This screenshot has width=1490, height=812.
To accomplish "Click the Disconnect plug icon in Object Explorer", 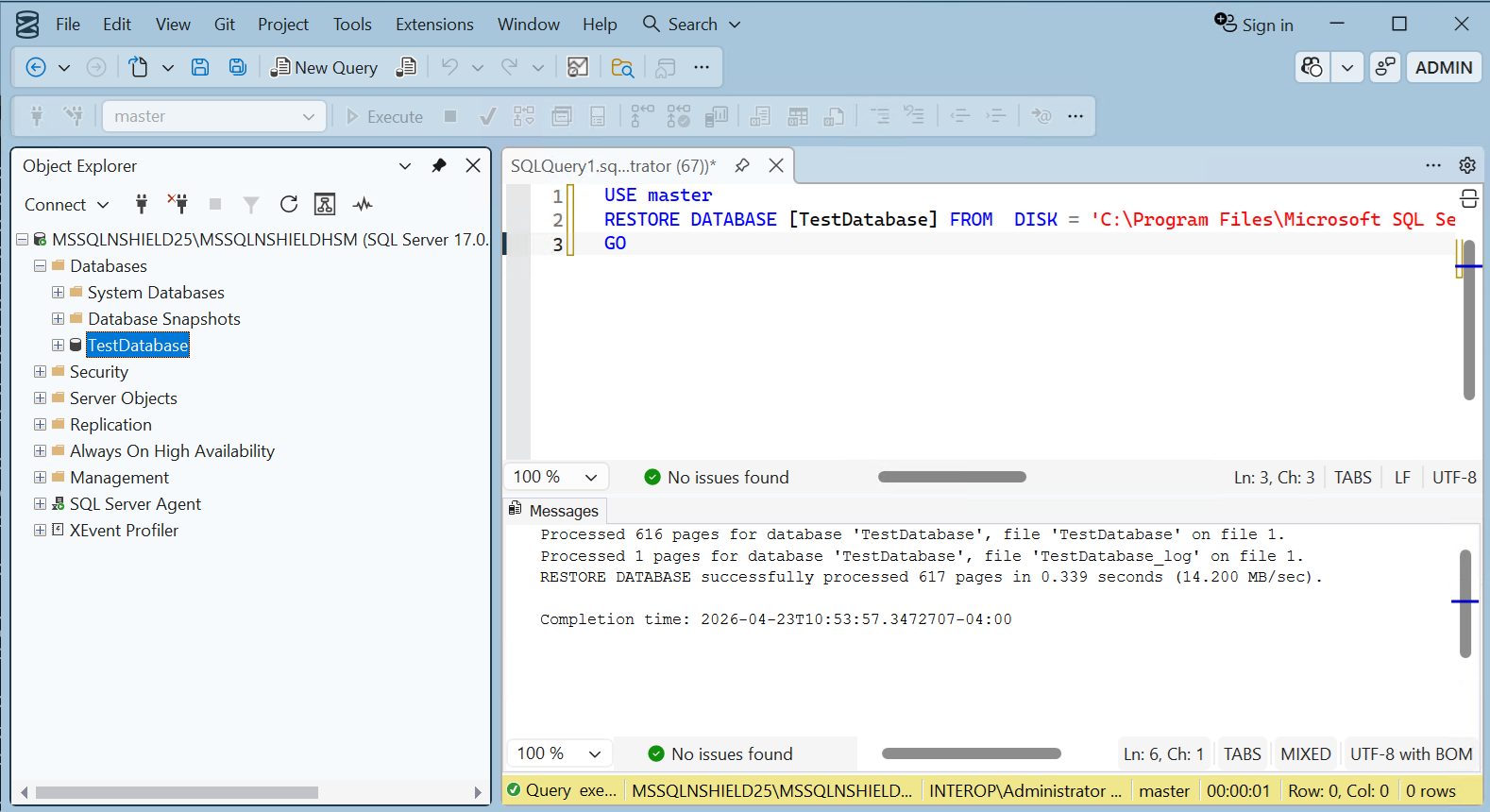I will [x=178, y=204].
